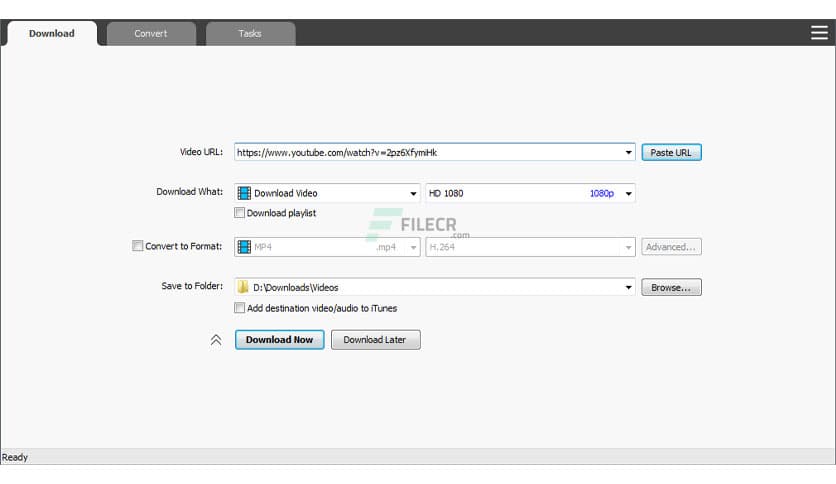Viewport: 836px width, 484px height.
Task: Click the blue 1080p quality label
Action: pos(602,193)
